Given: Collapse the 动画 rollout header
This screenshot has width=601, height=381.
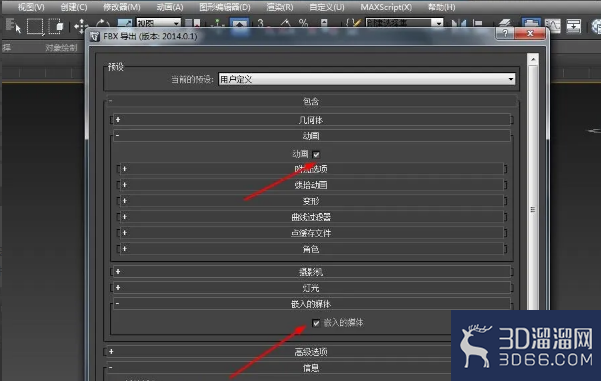Looking at the screenshot, I should click(x=311, y=136).
